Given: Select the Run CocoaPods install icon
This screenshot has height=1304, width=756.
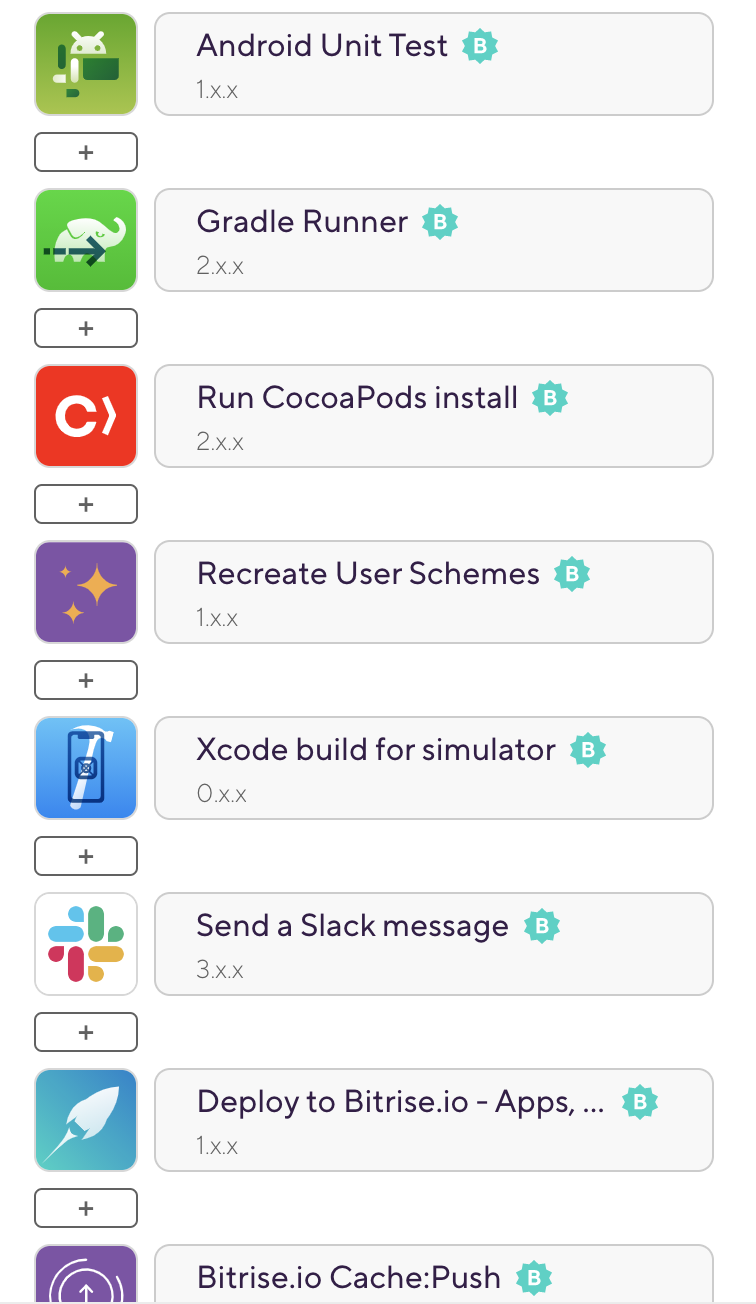Looking at the screenshot, I should coord(86,416).
